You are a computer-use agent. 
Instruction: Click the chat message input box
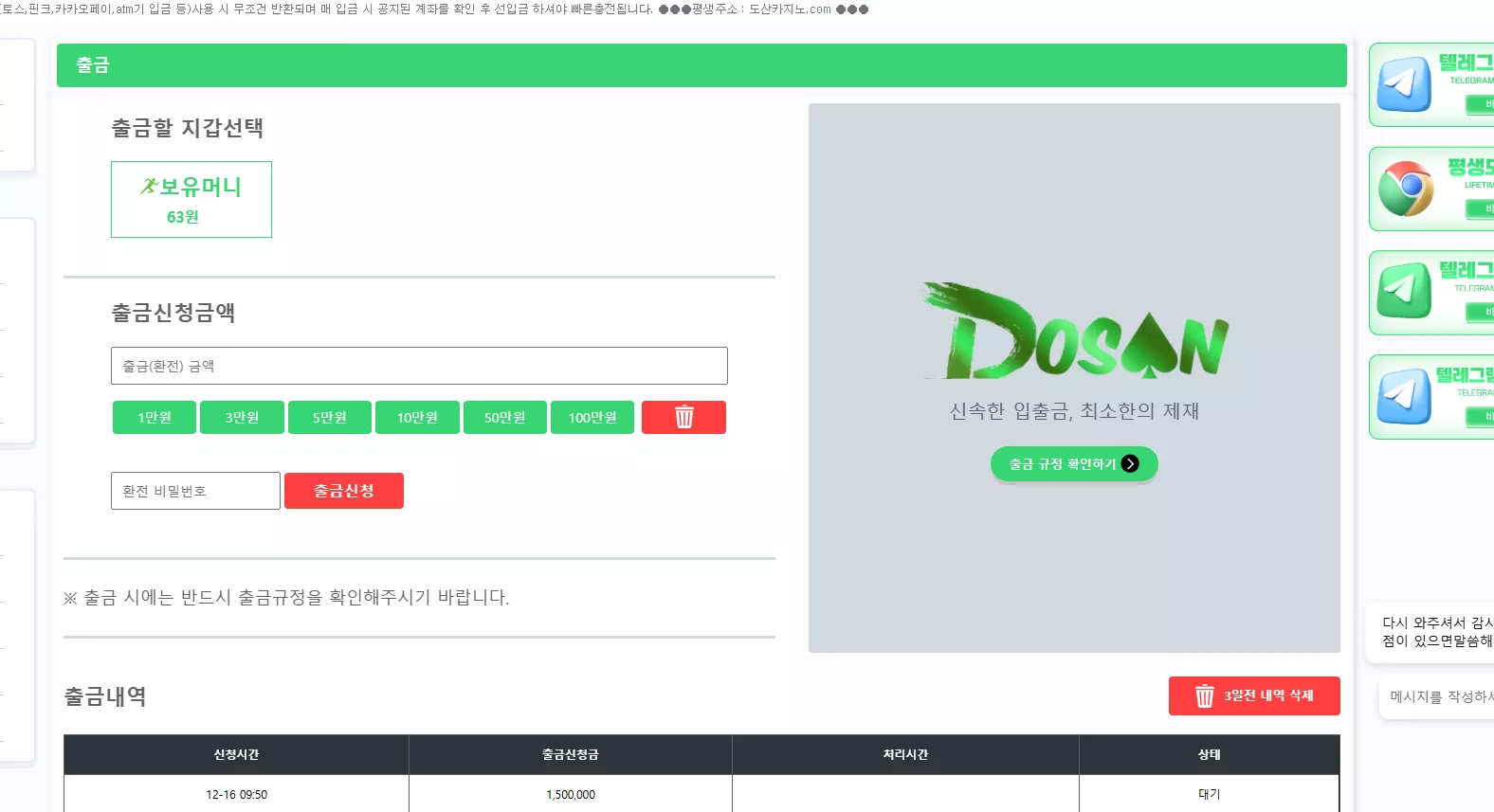pyautogui.click(x=1437, y=696)
